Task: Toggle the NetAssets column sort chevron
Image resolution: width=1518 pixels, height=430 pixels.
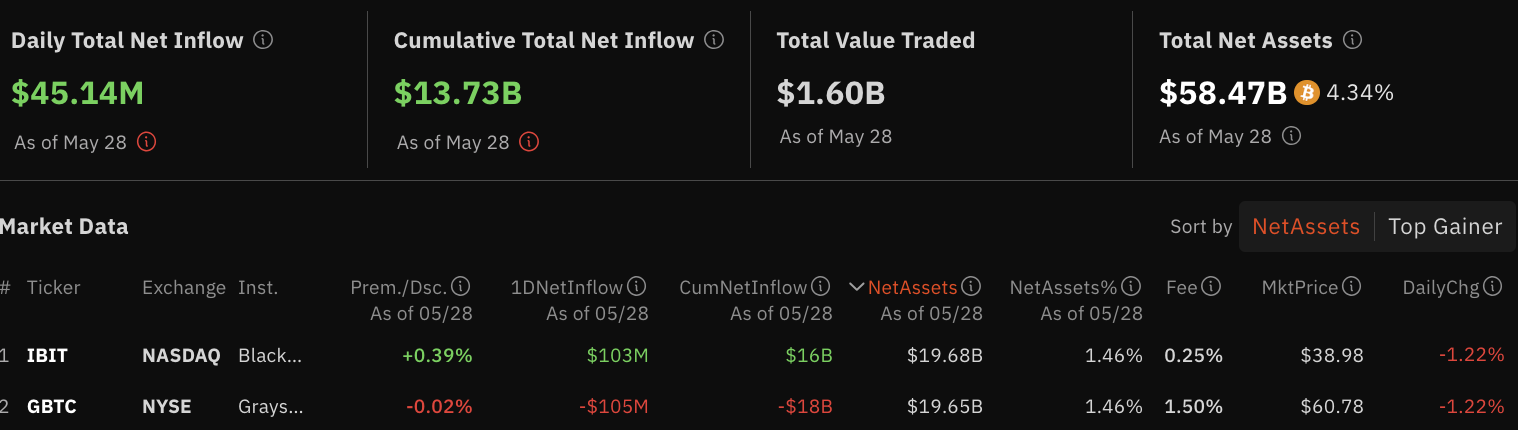Action: (856, 287)
